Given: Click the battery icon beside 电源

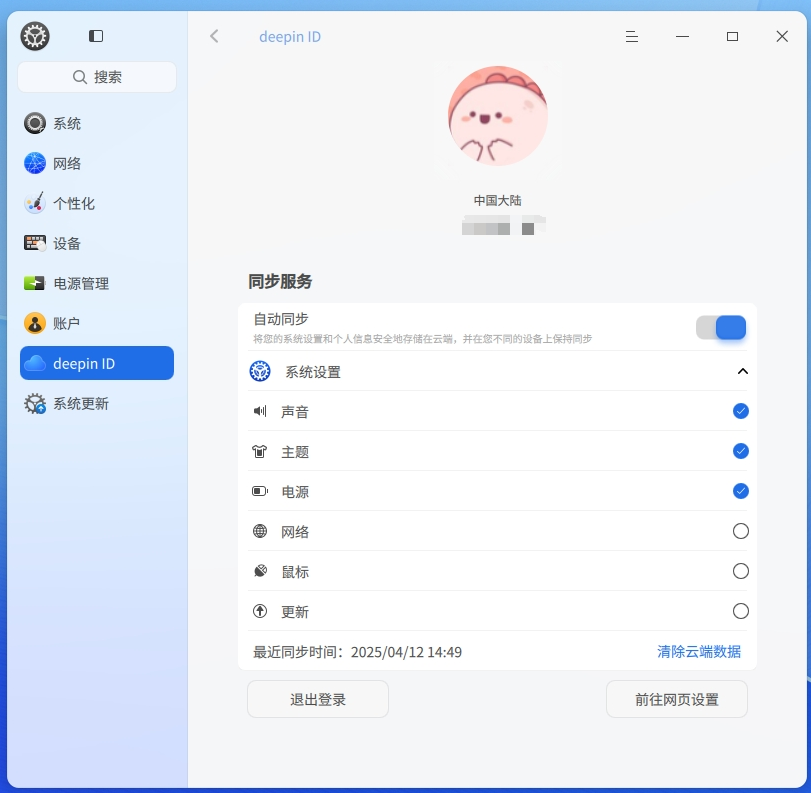Looking at the screenshot, I should click(x=260, y=491).
